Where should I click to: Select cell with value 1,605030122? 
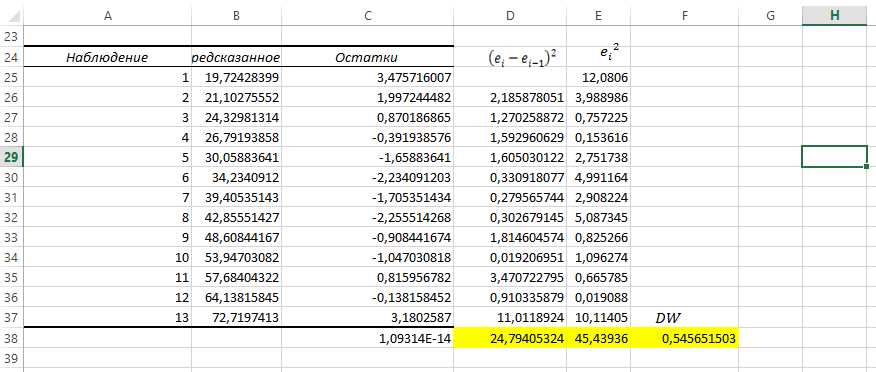tap(510, 157)
